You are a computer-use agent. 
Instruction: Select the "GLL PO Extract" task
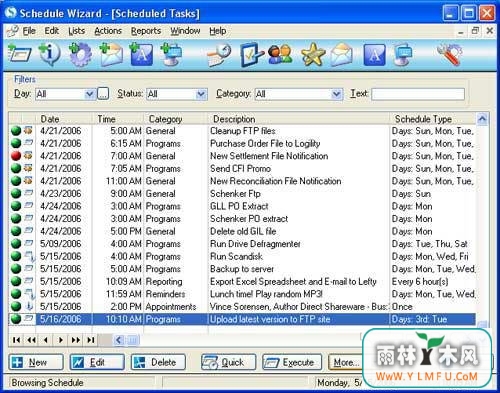pos(242,206)
